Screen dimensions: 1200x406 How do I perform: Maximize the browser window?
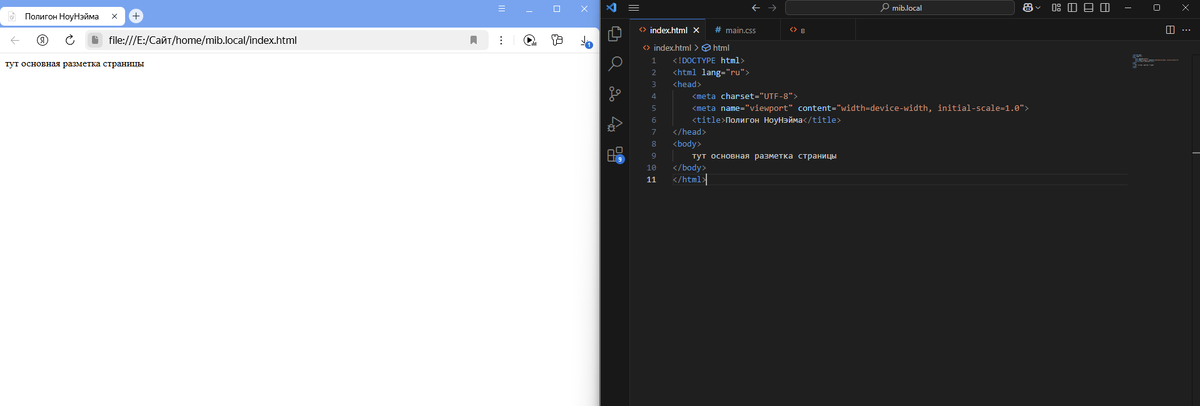pyautogui.click(x=557, y=7)
